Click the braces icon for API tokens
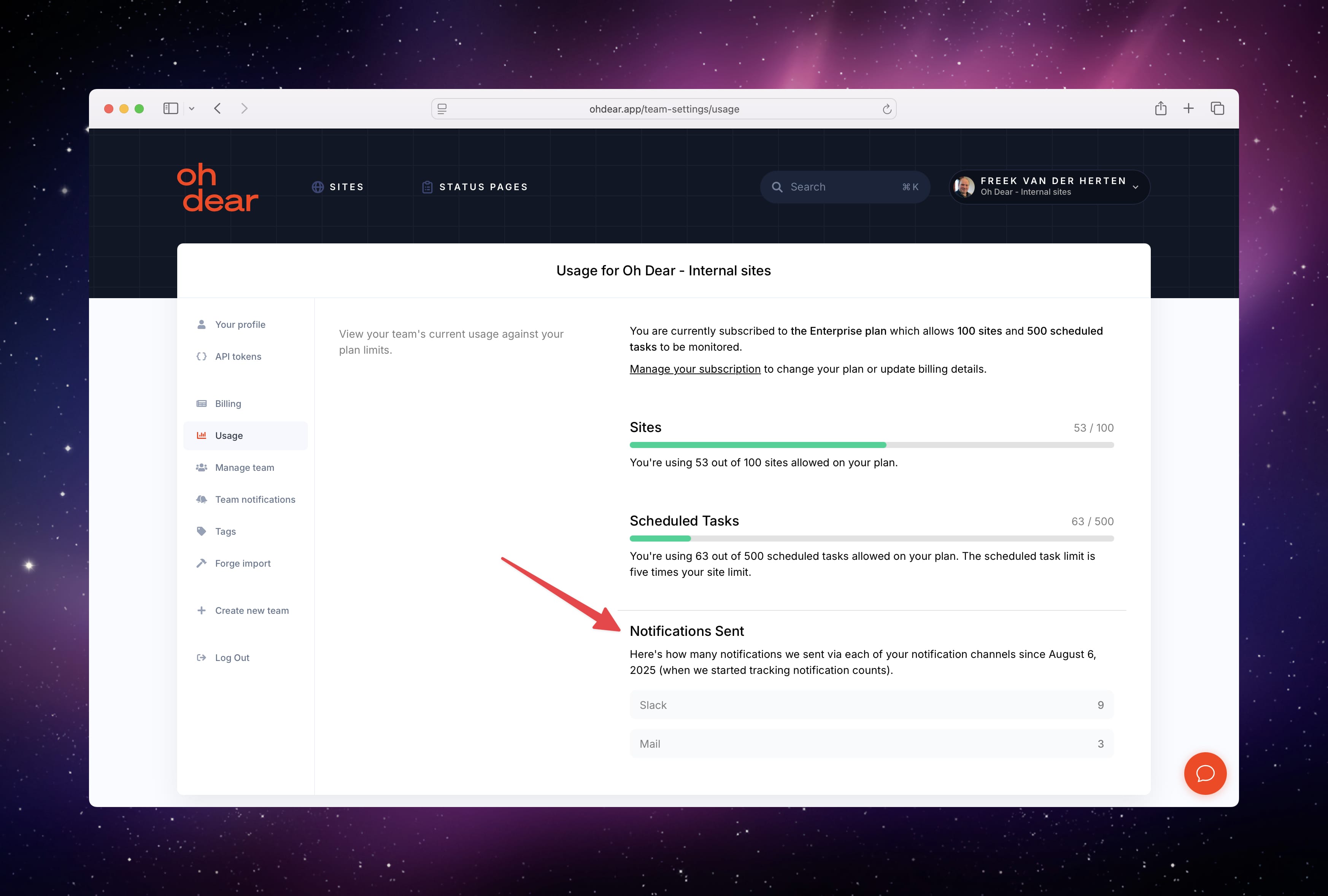The width and height of the screenshot is (1328, 896). (x=201, y=357)
